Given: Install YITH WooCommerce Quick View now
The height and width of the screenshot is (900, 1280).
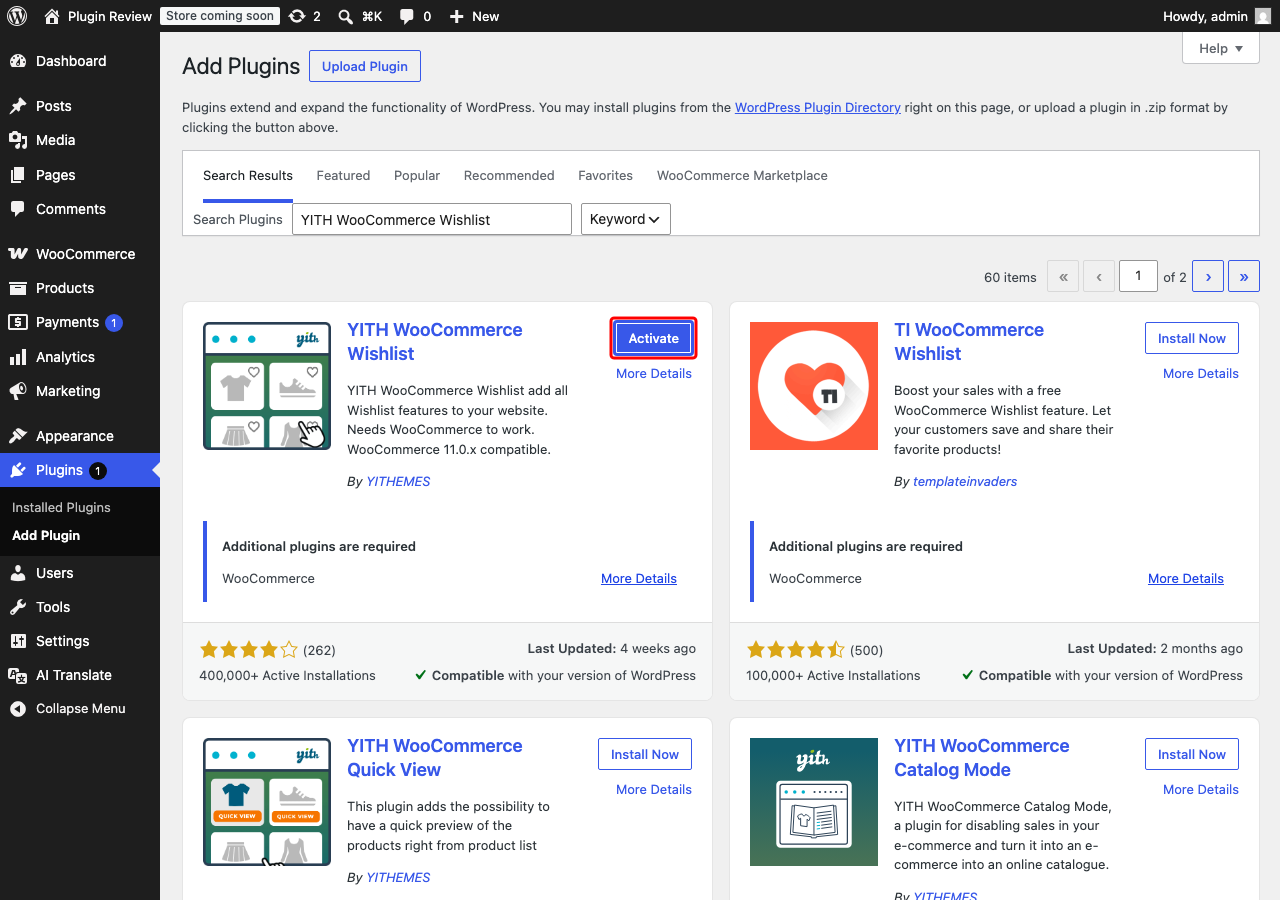Looking at the screenshot, I should pos(645,754).
